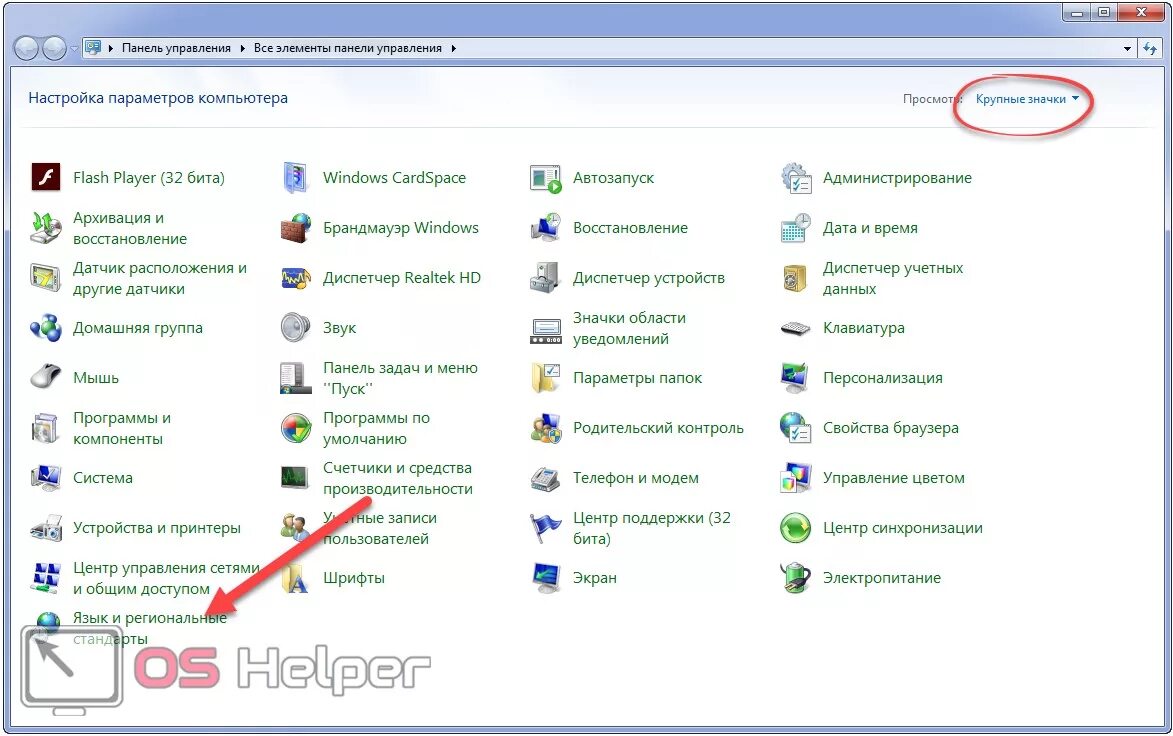Open Датчик расположения icon
The image size is (1173, 736).
46,278
